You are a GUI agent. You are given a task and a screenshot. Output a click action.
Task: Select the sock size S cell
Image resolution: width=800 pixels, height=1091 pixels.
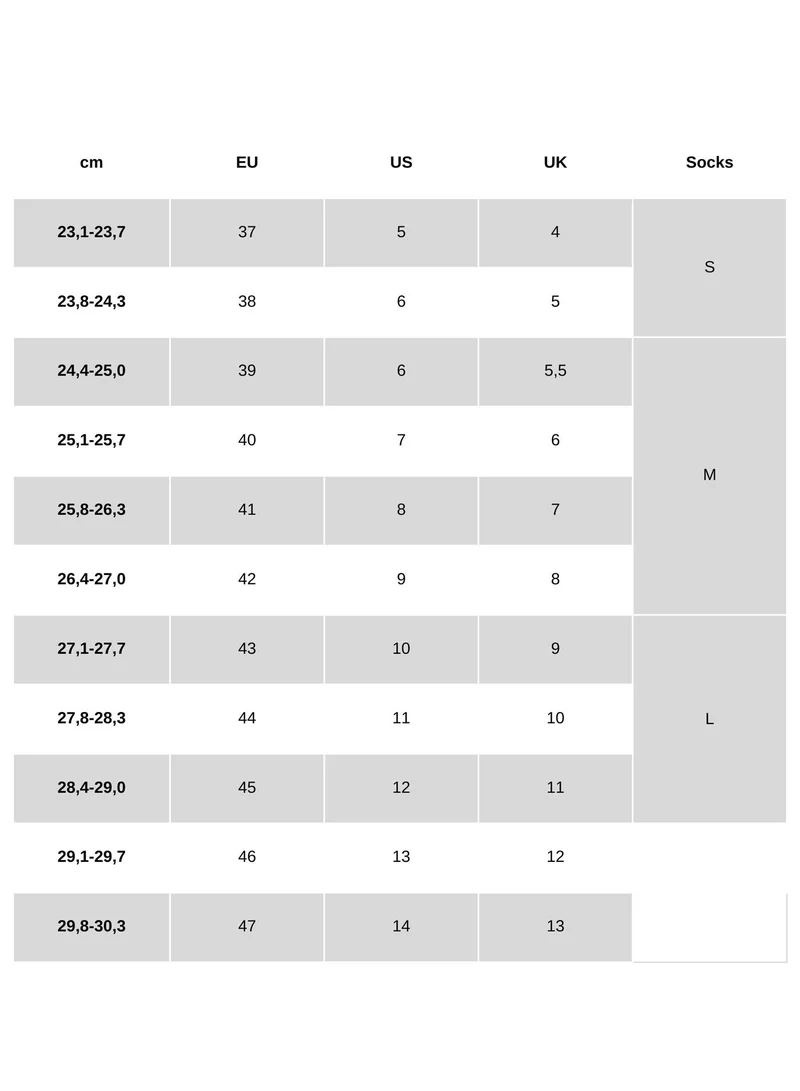point(709,267)
